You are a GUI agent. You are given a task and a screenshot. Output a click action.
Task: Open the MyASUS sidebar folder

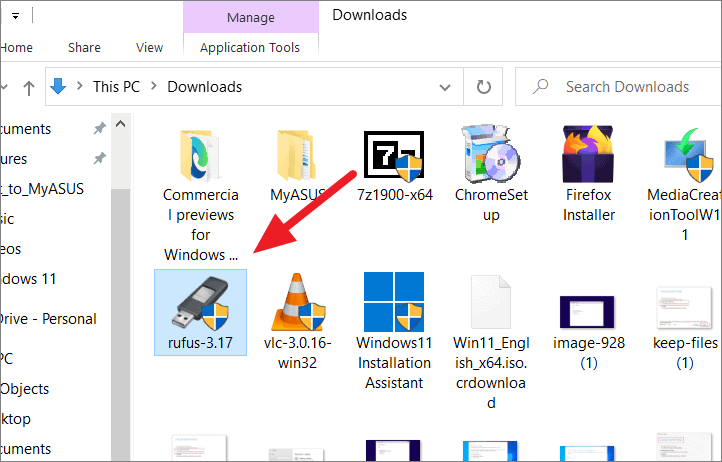click(x=42, y=189)
